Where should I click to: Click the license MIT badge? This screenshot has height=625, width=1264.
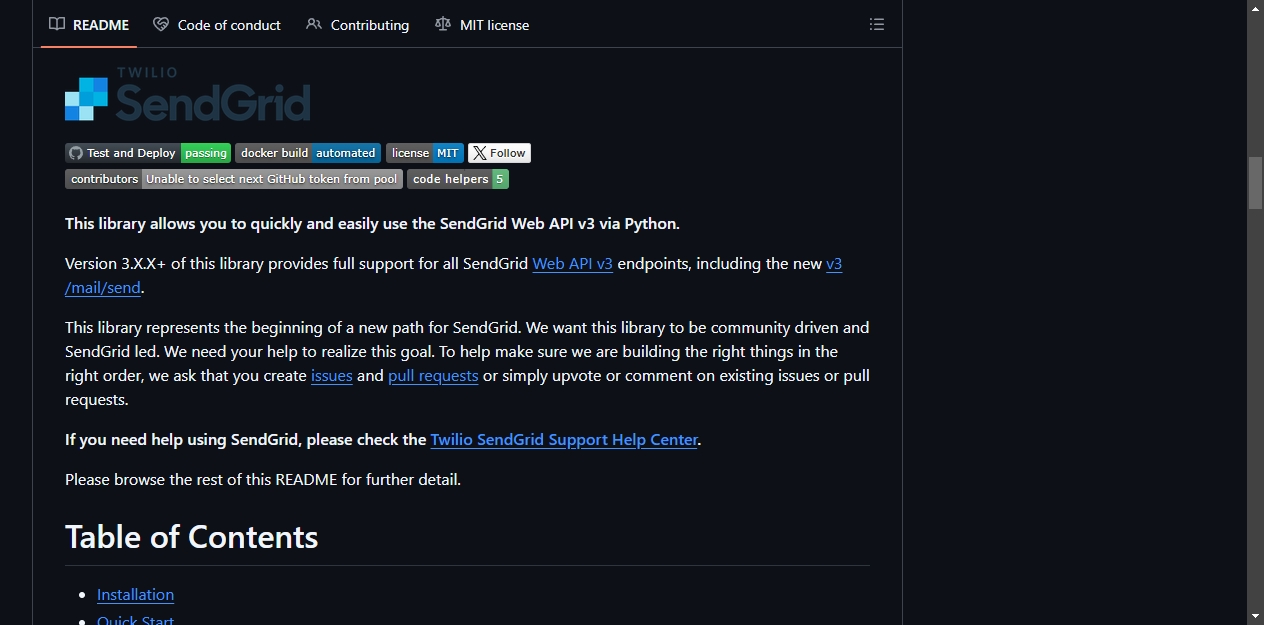[425, 153]
